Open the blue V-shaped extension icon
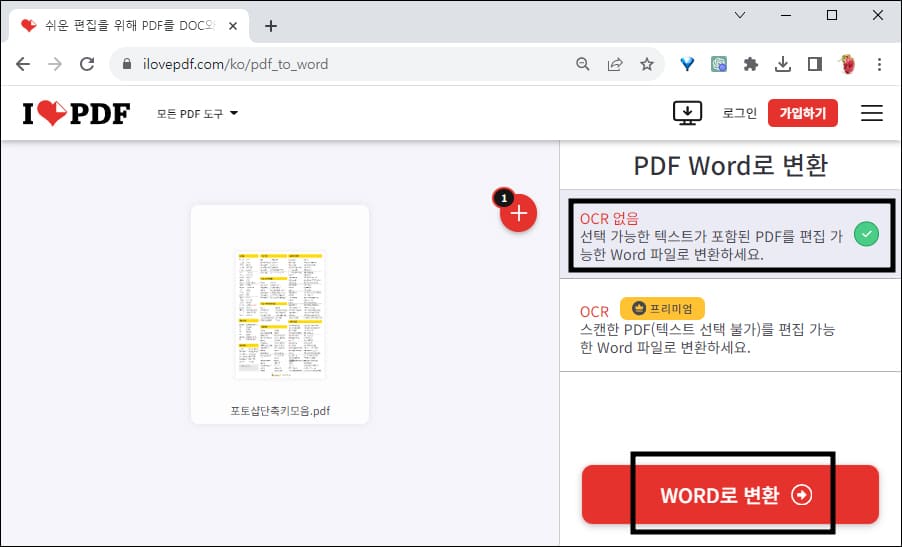This screenshot has height=547, width=902. (687, 64)
